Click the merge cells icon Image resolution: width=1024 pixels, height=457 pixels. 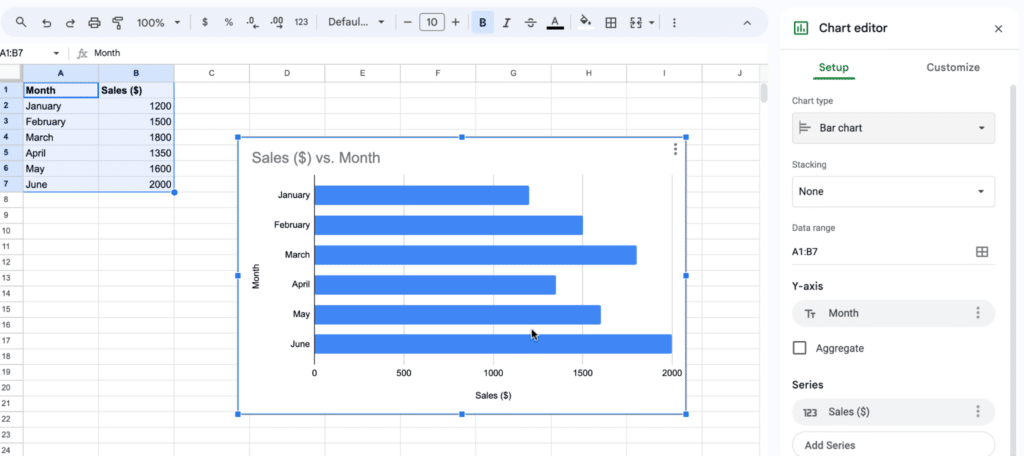[635, 22]
